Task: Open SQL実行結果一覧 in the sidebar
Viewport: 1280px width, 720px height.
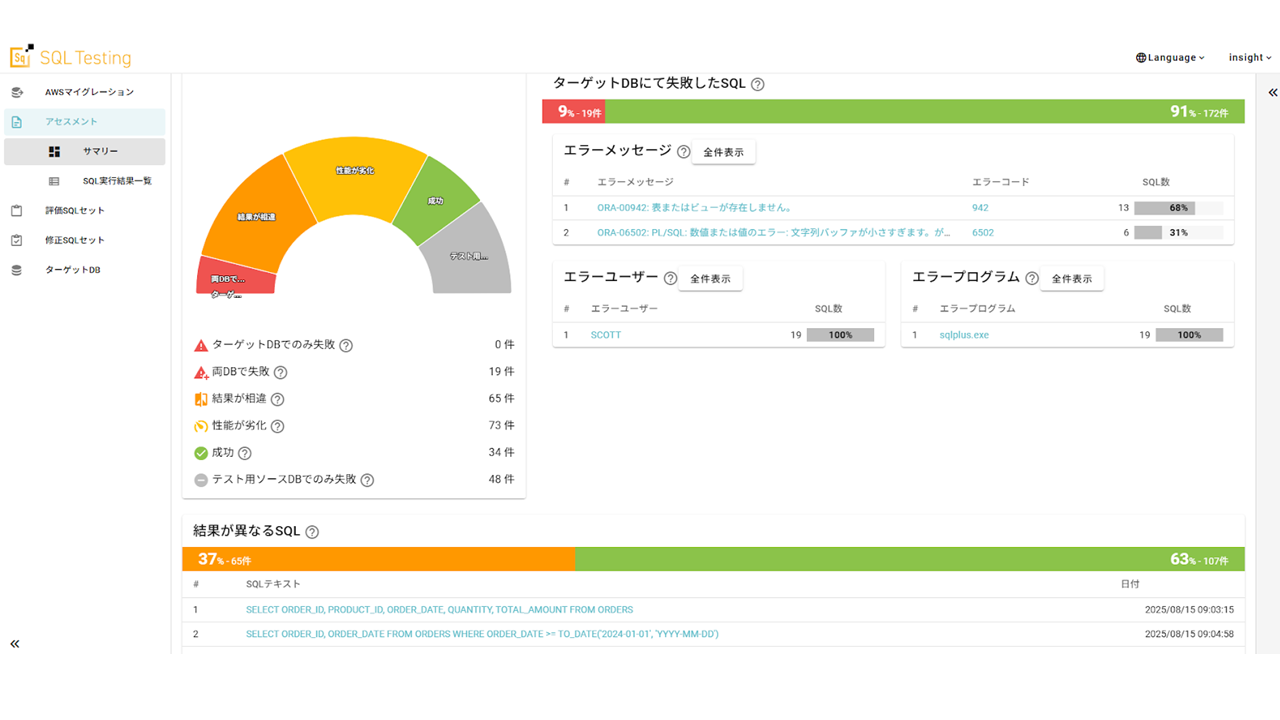Action: coord(117,181)
